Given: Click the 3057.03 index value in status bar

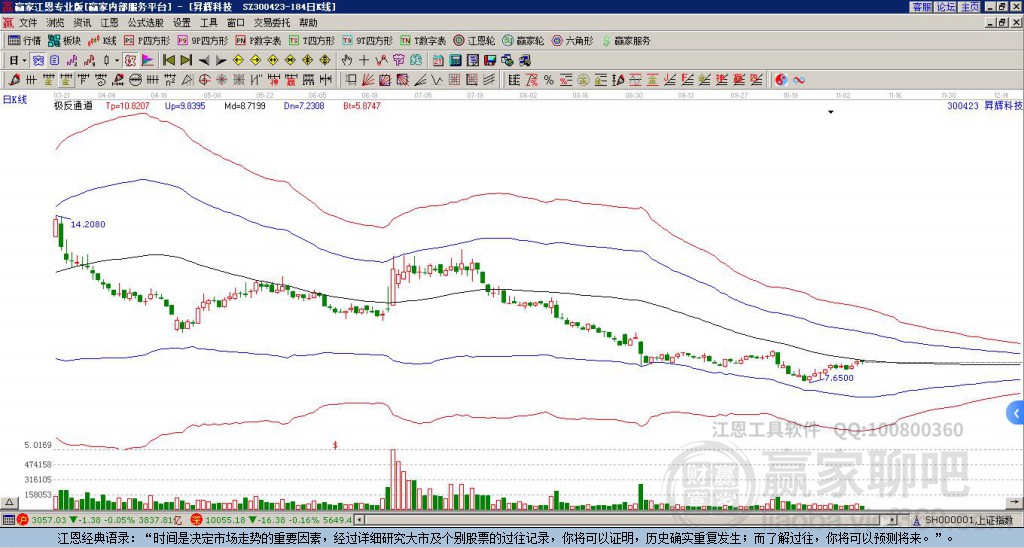Looking at the screenshot, I should click(x=49, y=520).
